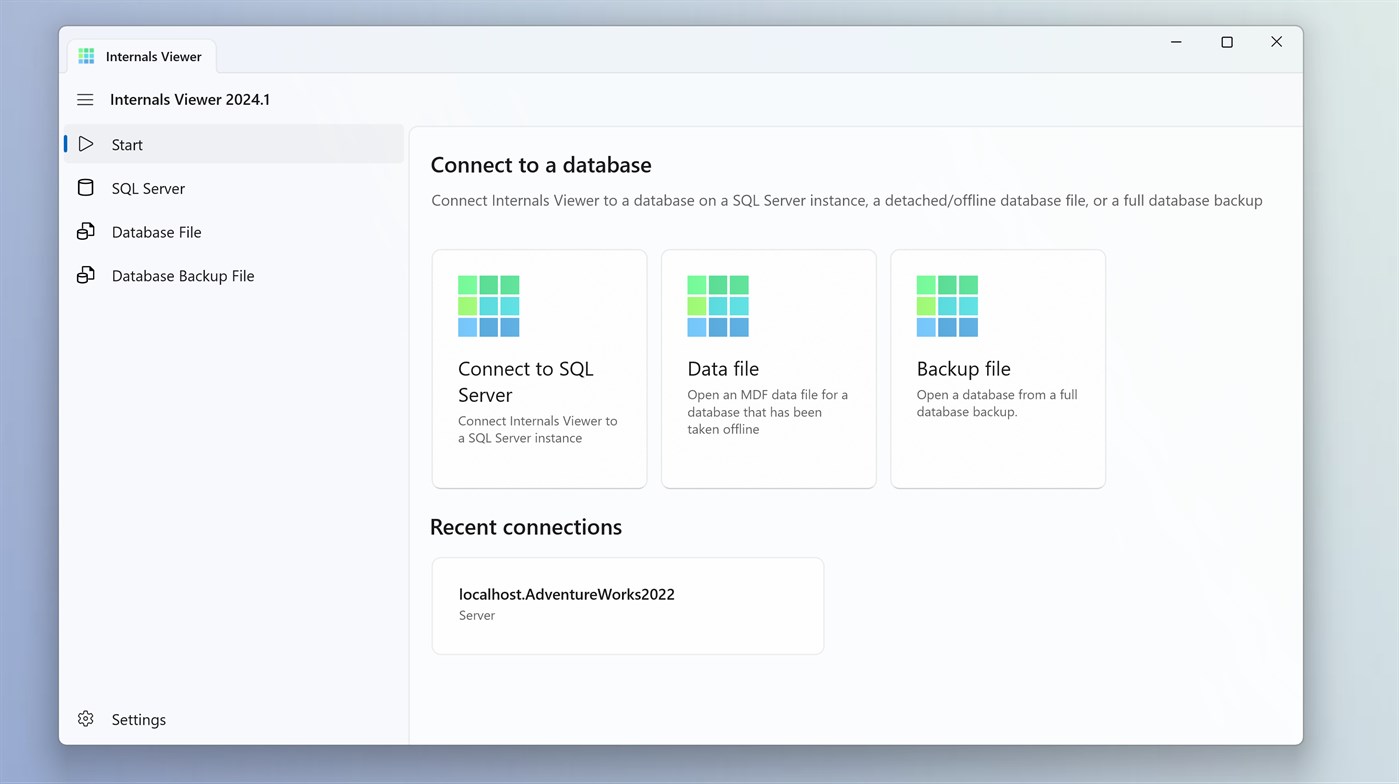Image resolution: width=1399 pixels, height=784 pixels.
Task: Open settings via the gear icon
Action: click(86, 719)
